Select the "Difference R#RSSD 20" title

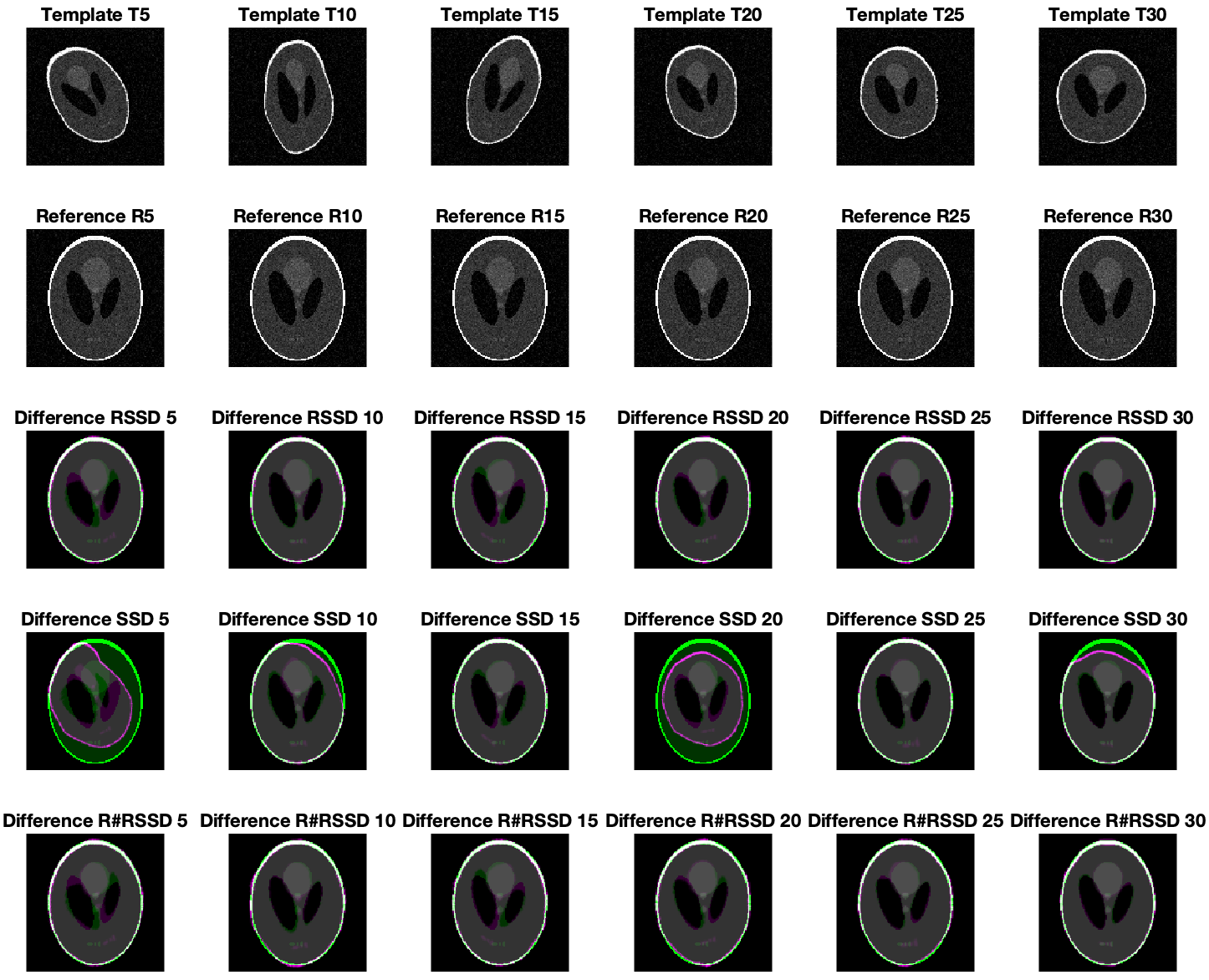pos(703,821)
